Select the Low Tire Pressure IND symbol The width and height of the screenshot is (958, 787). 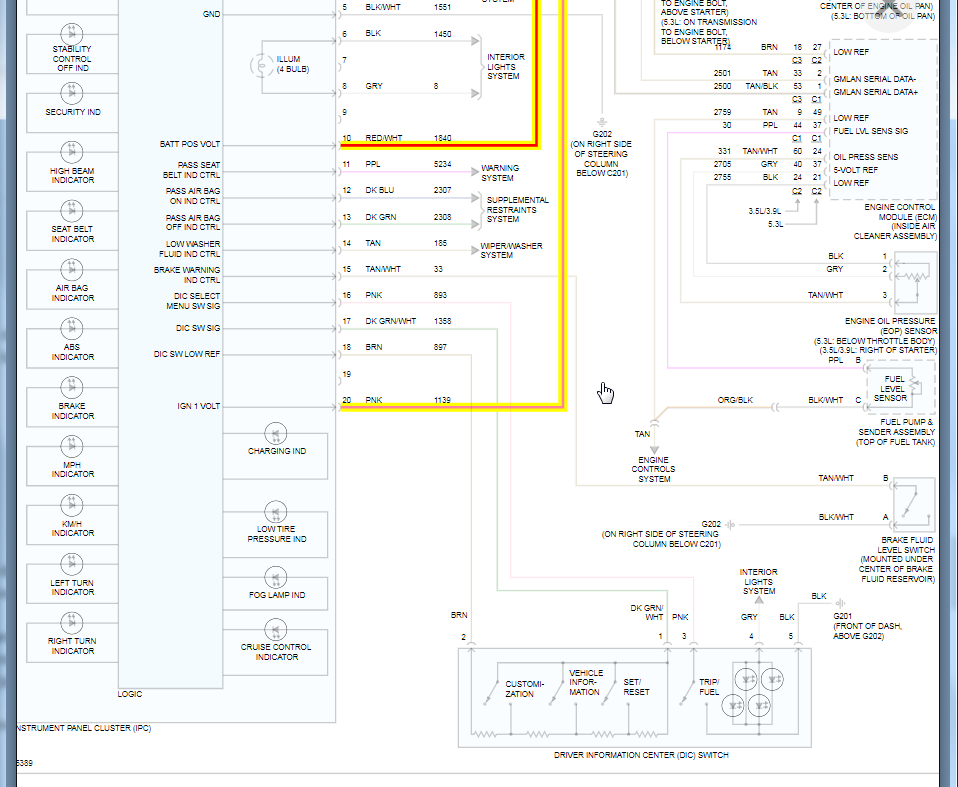pyautogui.click(x=276, y=512)
